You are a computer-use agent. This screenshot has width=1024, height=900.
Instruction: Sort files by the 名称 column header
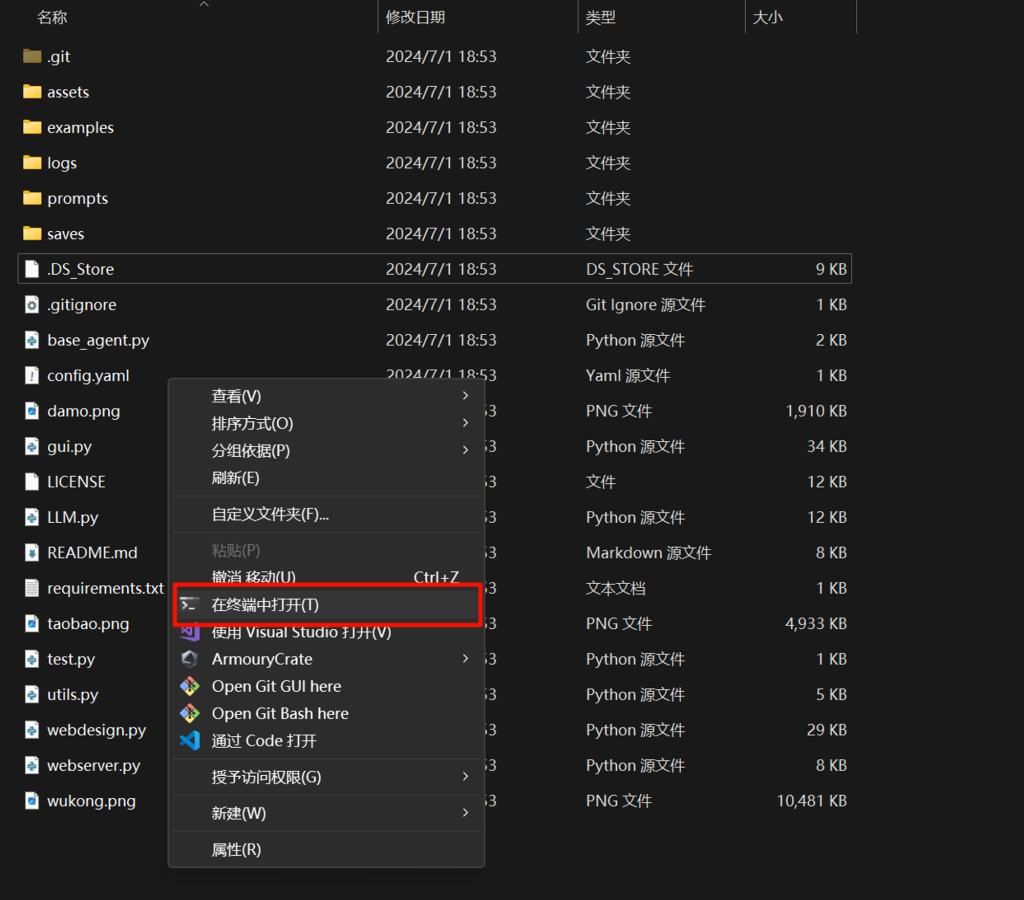[x=52, y=17]
